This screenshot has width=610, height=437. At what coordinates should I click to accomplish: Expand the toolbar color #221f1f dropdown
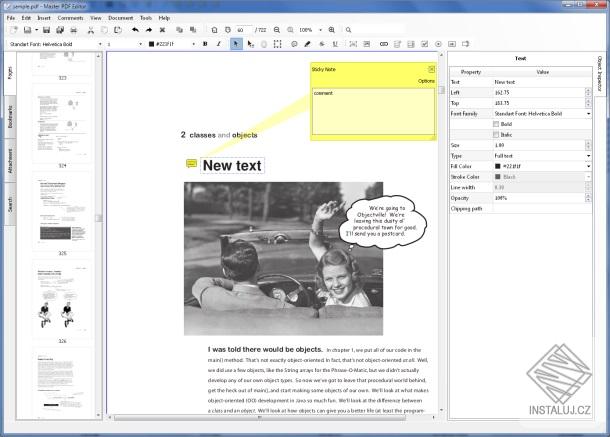click(x=193, y=44)
